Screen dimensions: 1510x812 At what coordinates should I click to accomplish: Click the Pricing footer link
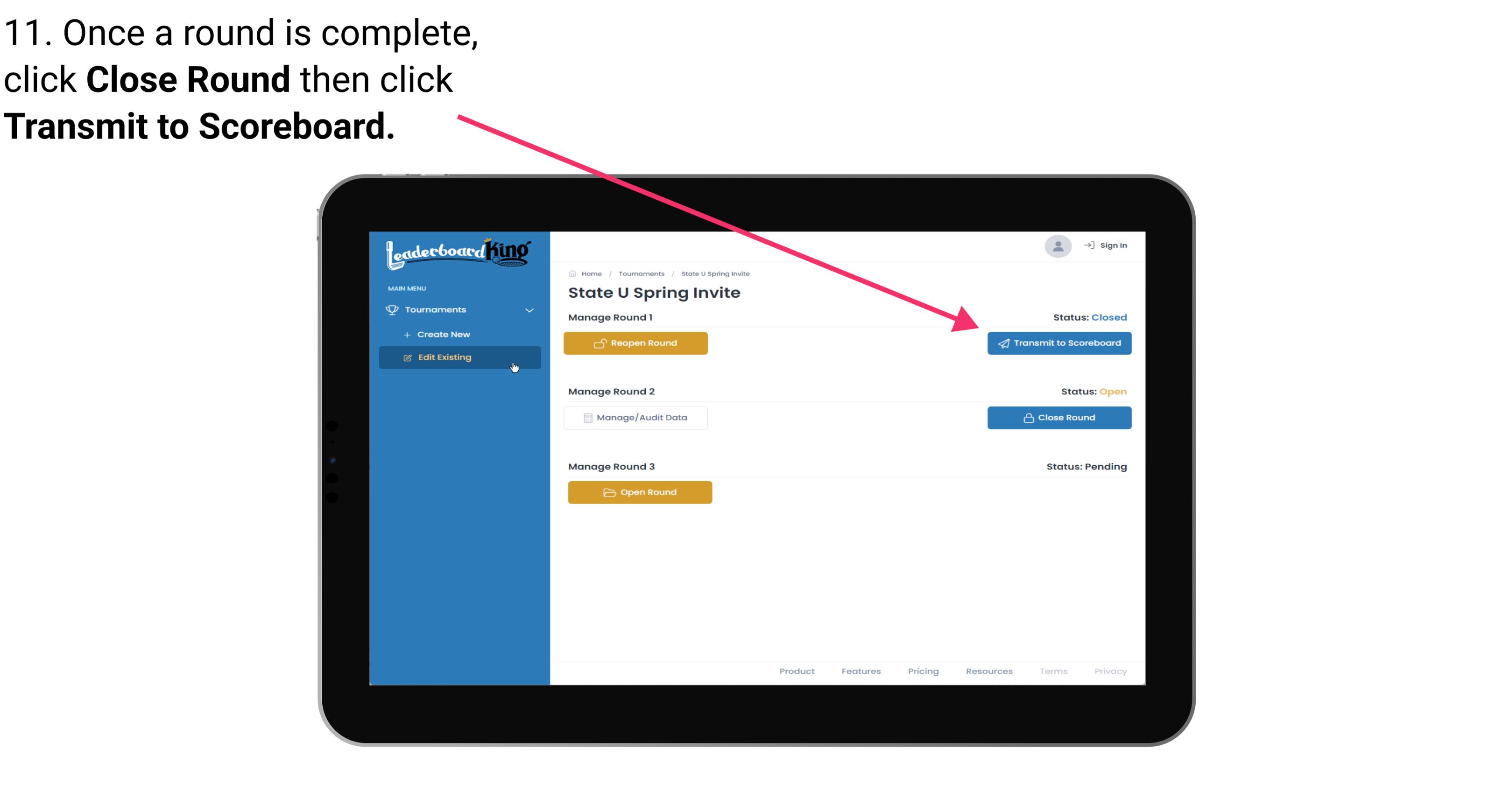pos(922,671)
